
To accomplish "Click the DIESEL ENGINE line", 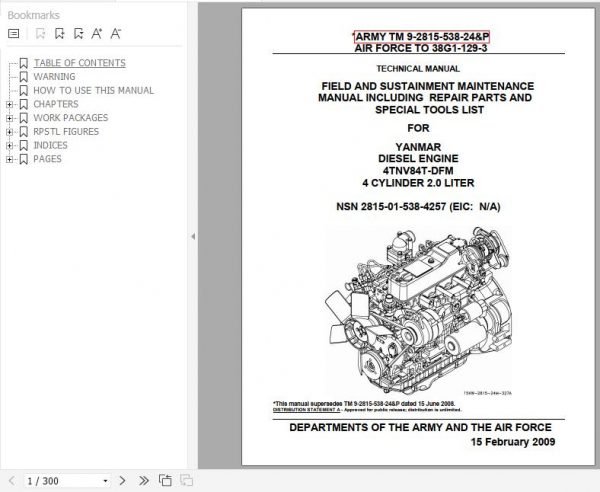I will click(418, 158).
